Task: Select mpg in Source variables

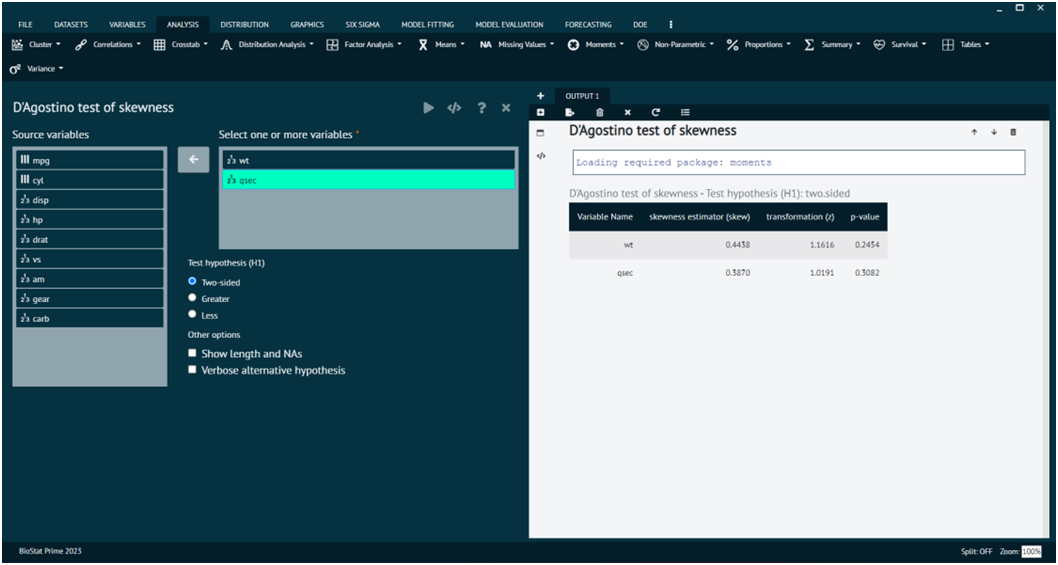Action: 90,160
